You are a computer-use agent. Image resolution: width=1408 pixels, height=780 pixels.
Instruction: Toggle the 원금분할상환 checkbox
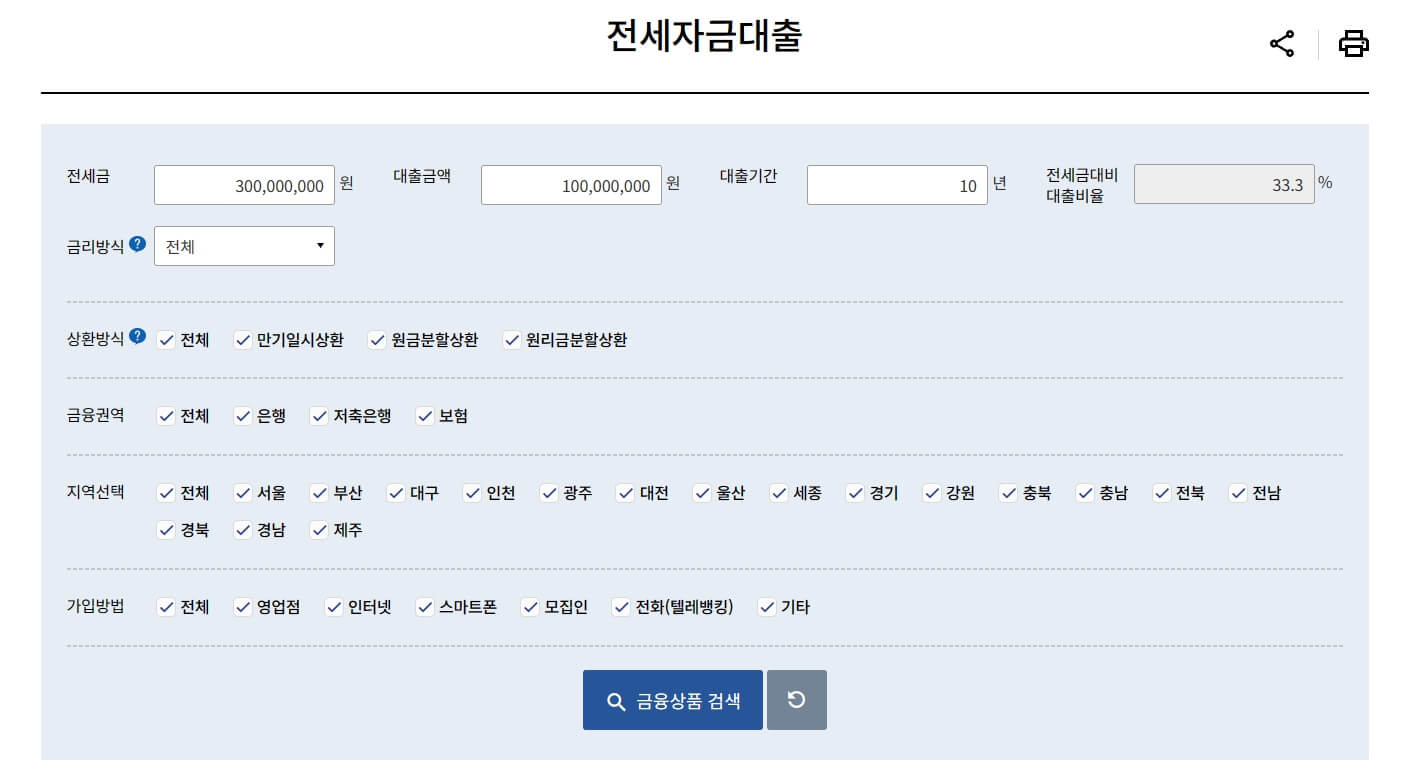click(x=377, y=340)
